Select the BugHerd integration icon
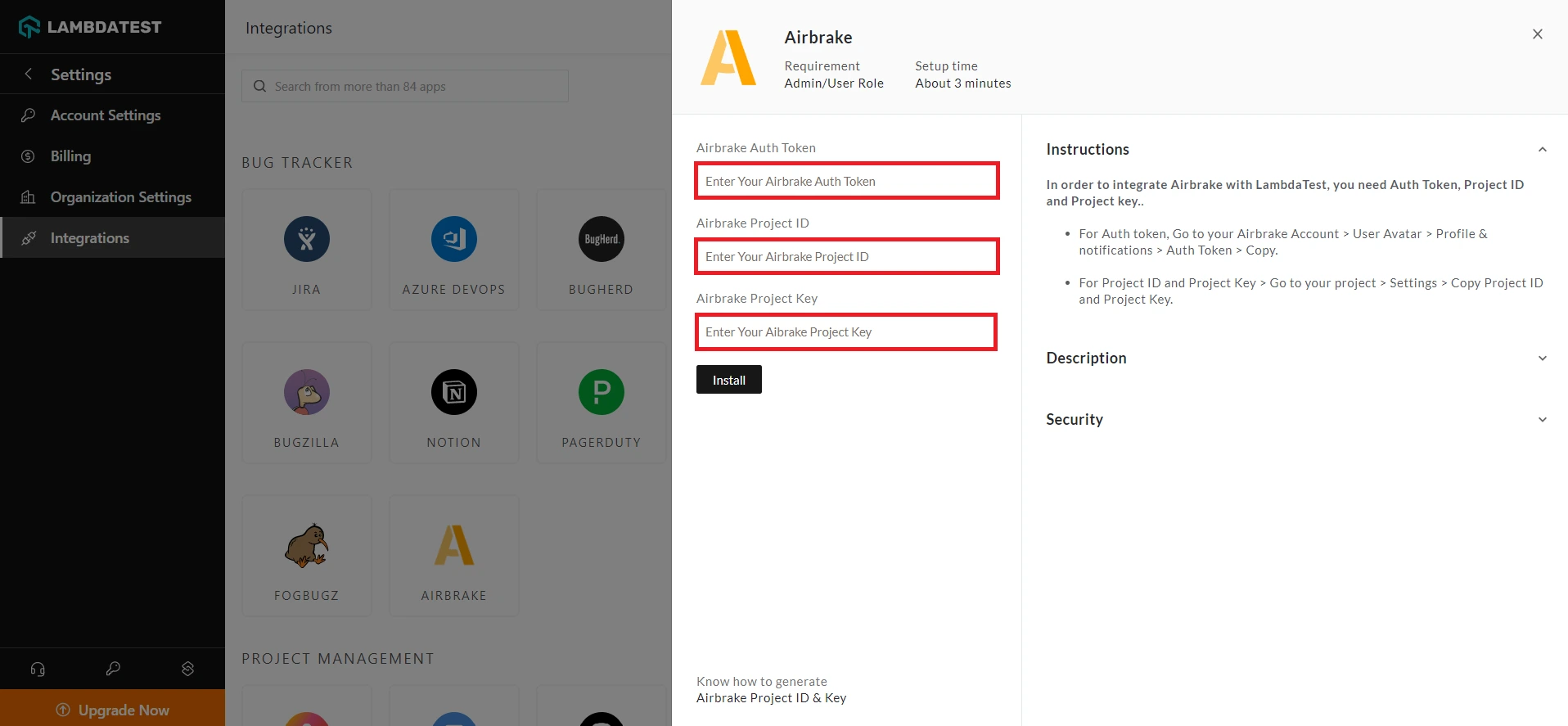Image resolution: width=1568 pixels, height=726 pixels. pos(602,239)
